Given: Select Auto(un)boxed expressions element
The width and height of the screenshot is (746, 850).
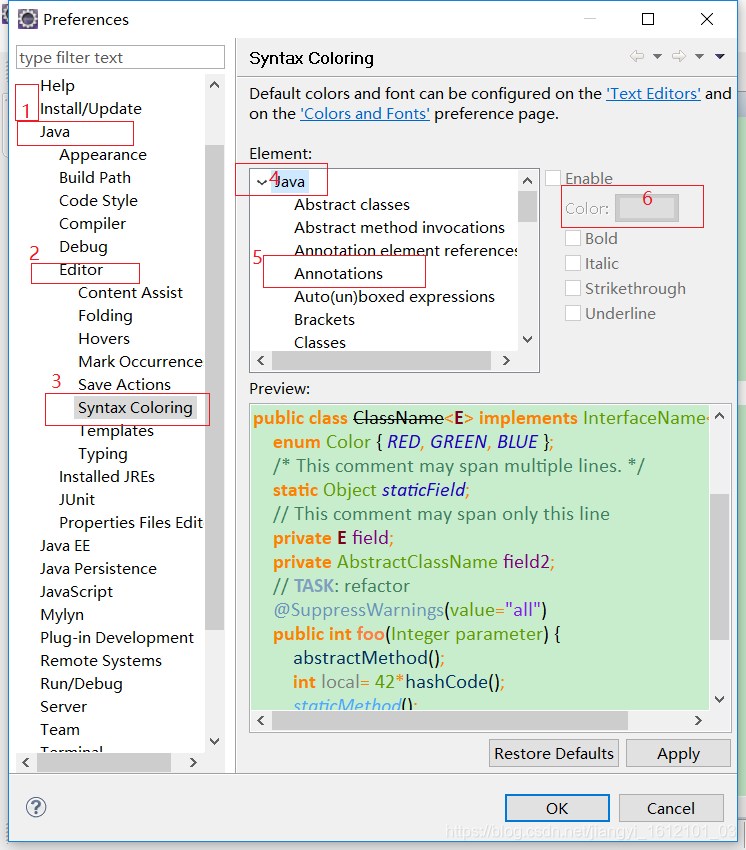Looking at the screenshot, I should point(394,297).
